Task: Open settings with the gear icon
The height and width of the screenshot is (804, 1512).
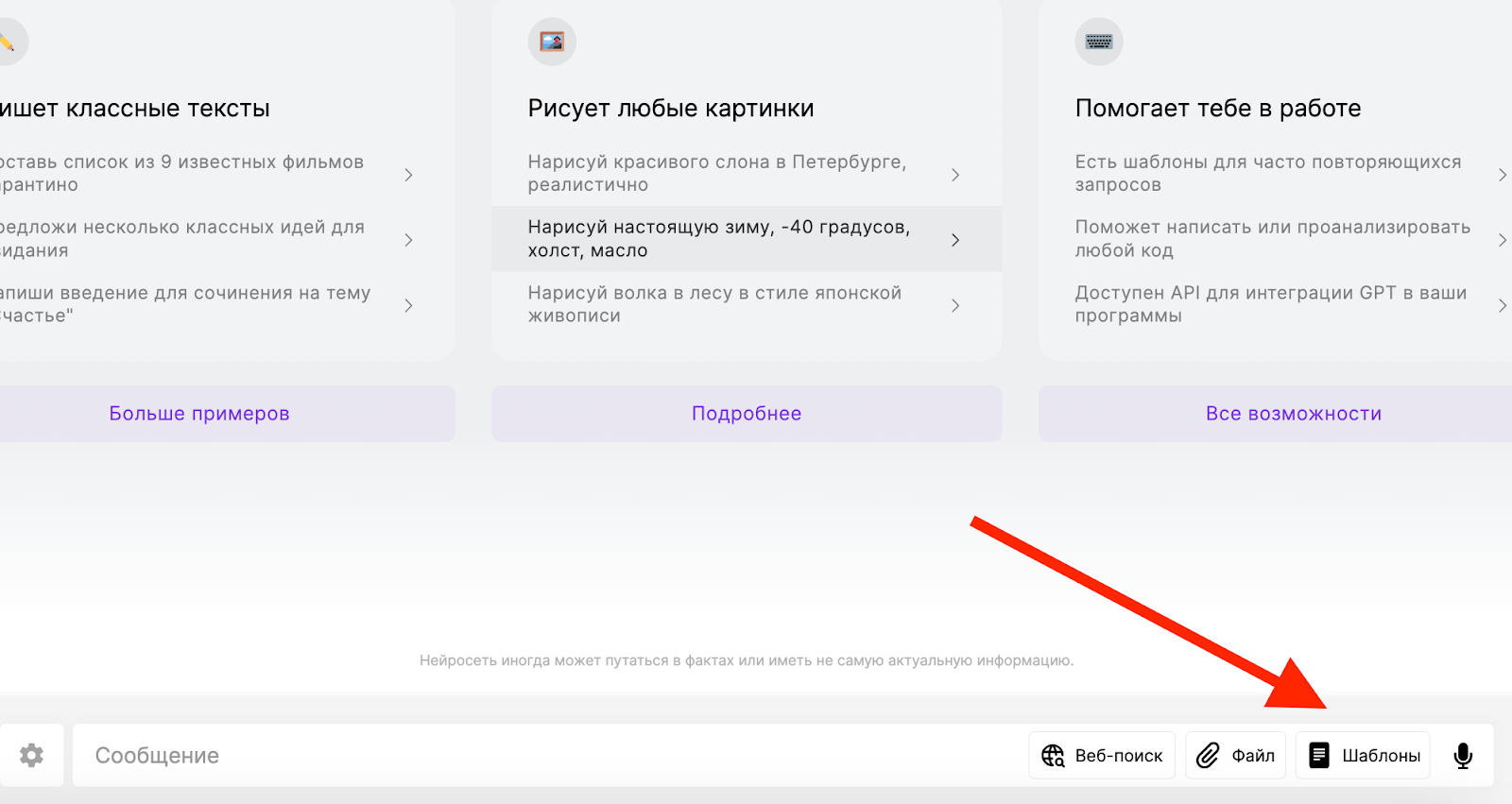Action: coord(31,755)
